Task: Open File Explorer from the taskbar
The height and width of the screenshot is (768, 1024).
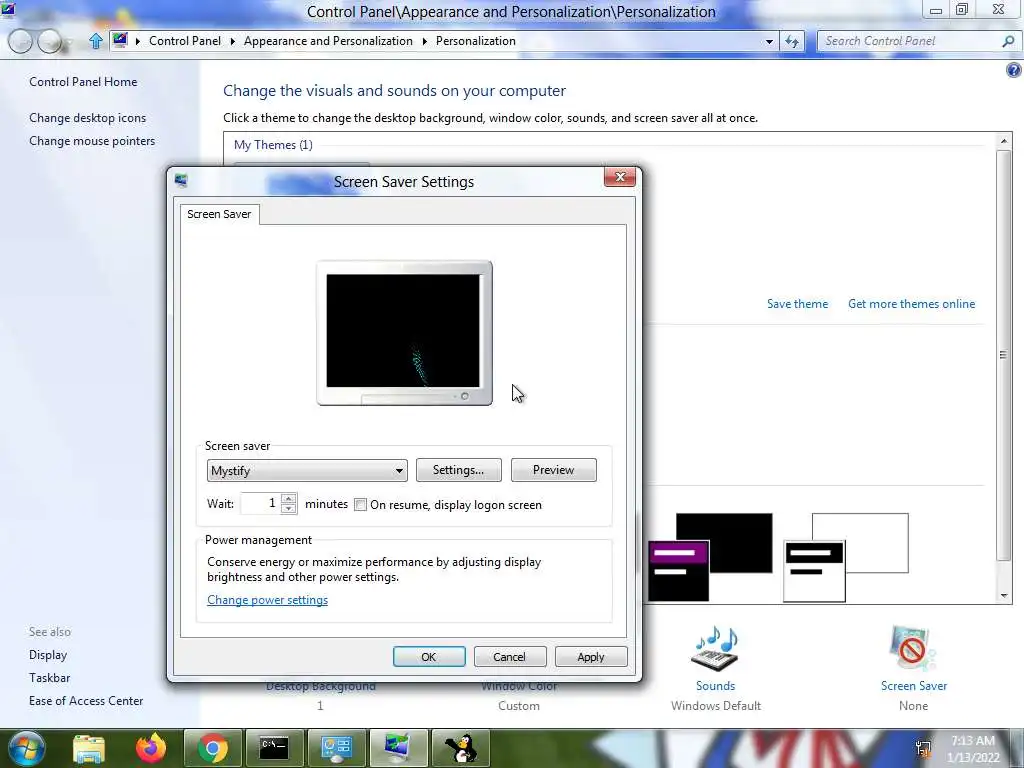Action: [89, 748]
